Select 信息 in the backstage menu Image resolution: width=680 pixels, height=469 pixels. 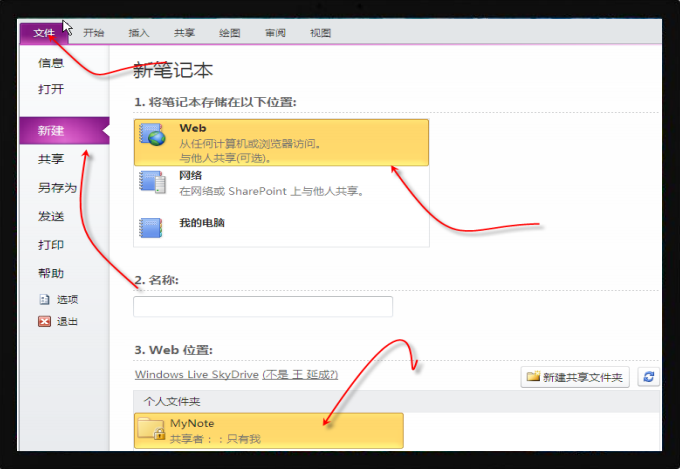click(51, 63)
